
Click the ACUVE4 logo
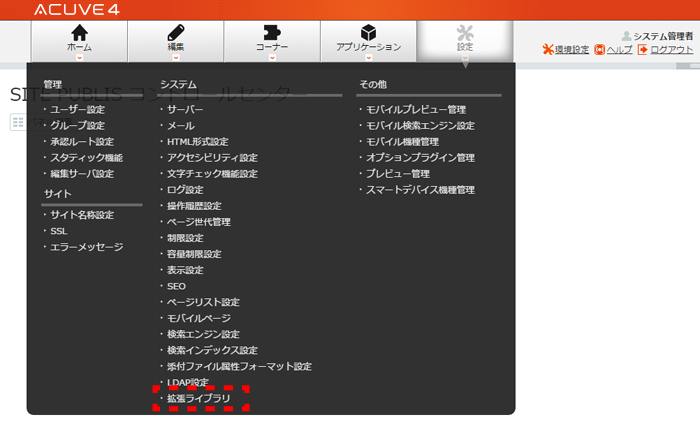77,9
